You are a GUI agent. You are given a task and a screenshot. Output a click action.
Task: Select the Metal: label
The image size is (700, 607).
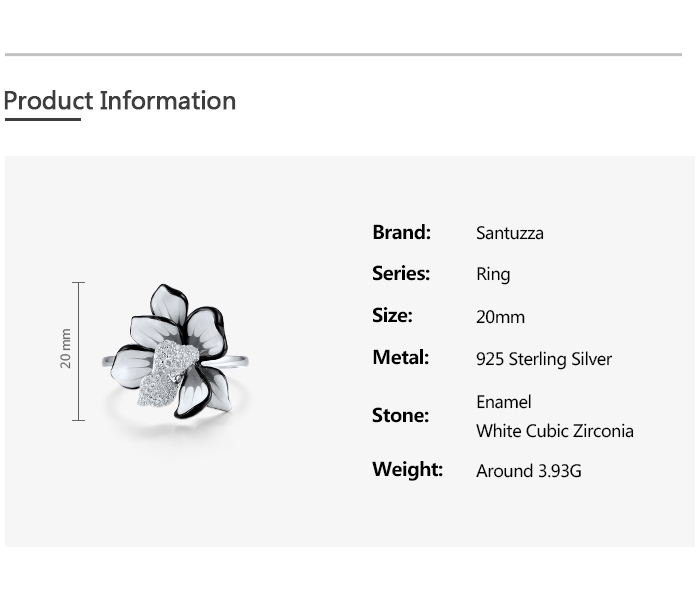pyautogui.click(x=400, y=357)
